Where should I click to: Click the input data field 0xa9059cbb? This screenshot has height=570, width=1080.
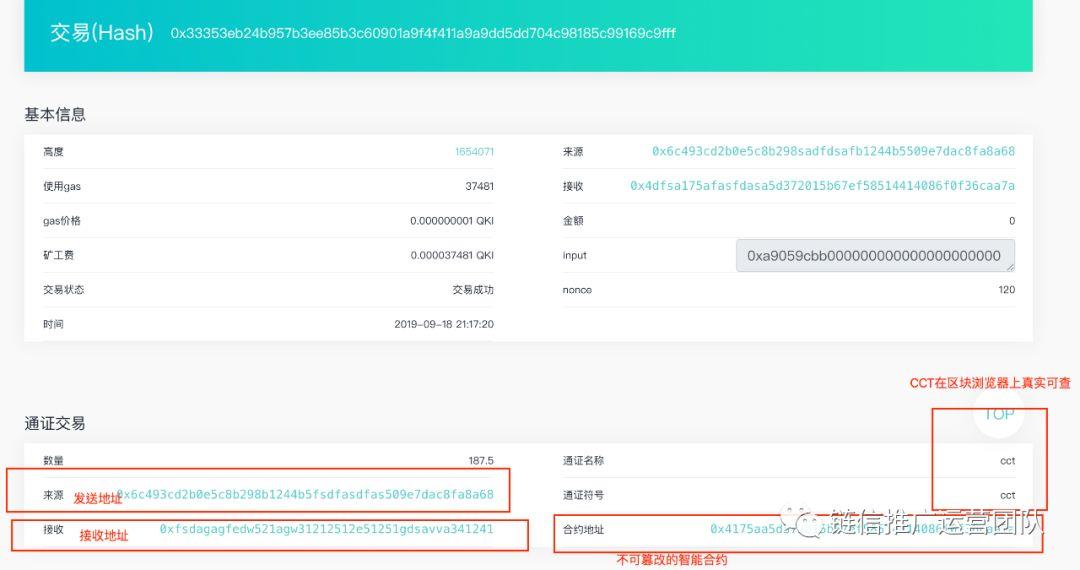872,255
